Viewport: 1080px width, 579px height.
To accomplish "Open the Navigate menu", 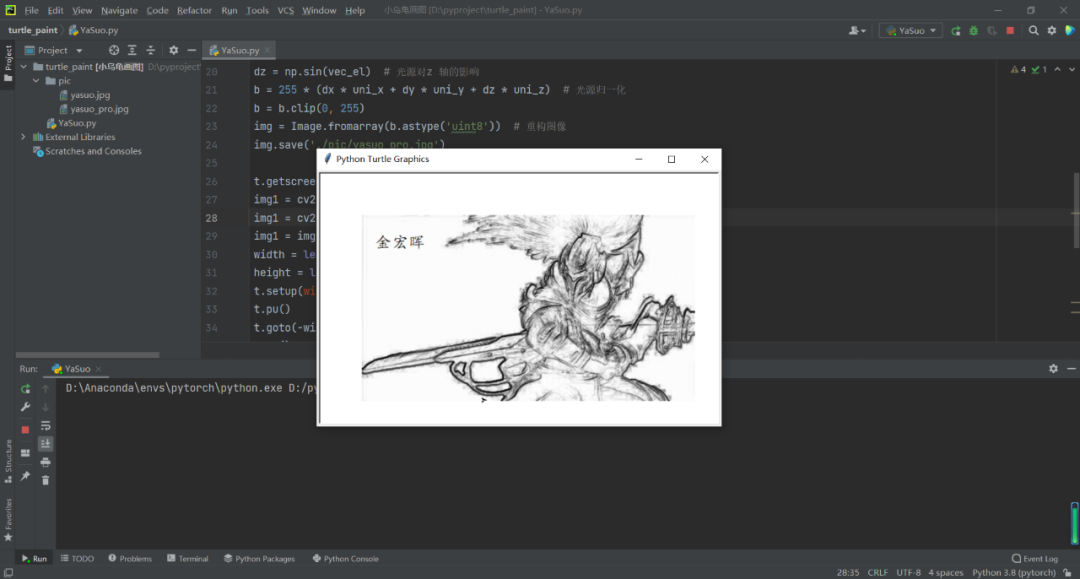I will point(119,10).
